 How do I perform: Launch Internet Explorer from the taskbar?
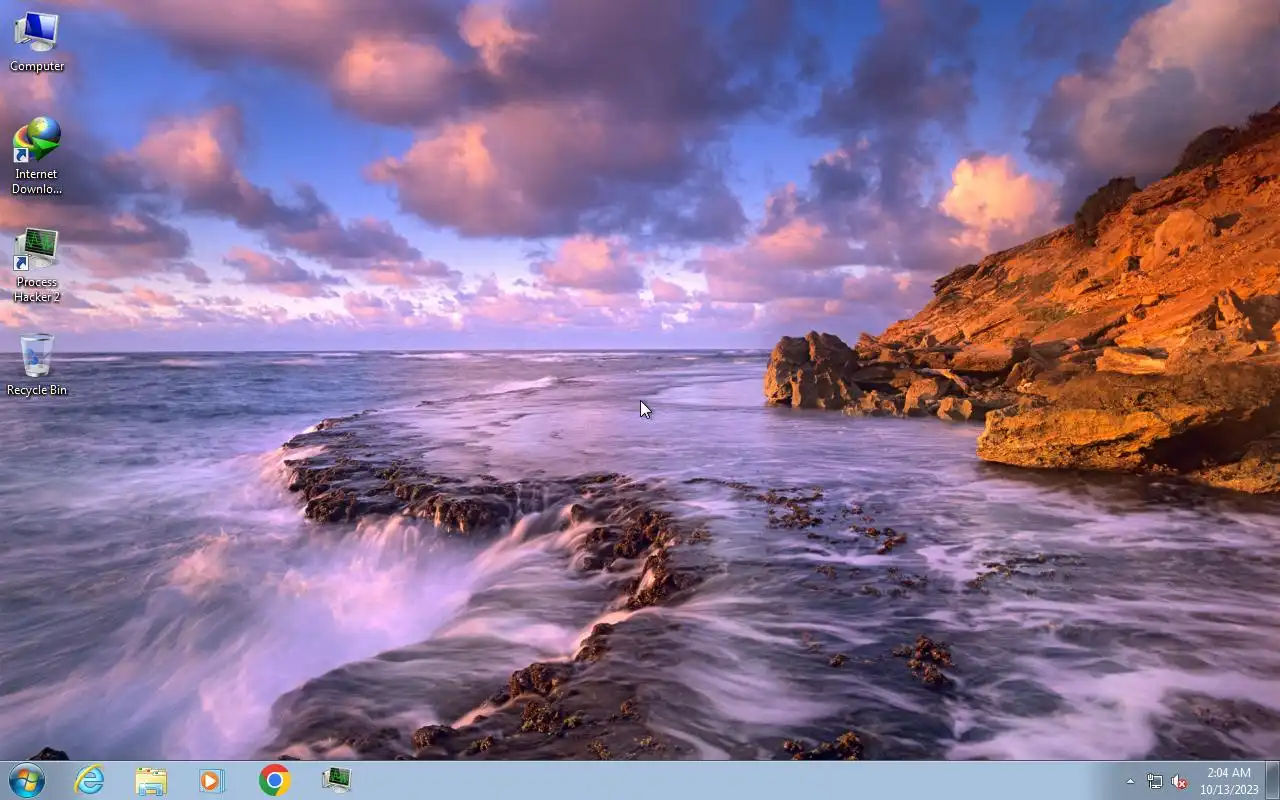[x=90, y=780]
